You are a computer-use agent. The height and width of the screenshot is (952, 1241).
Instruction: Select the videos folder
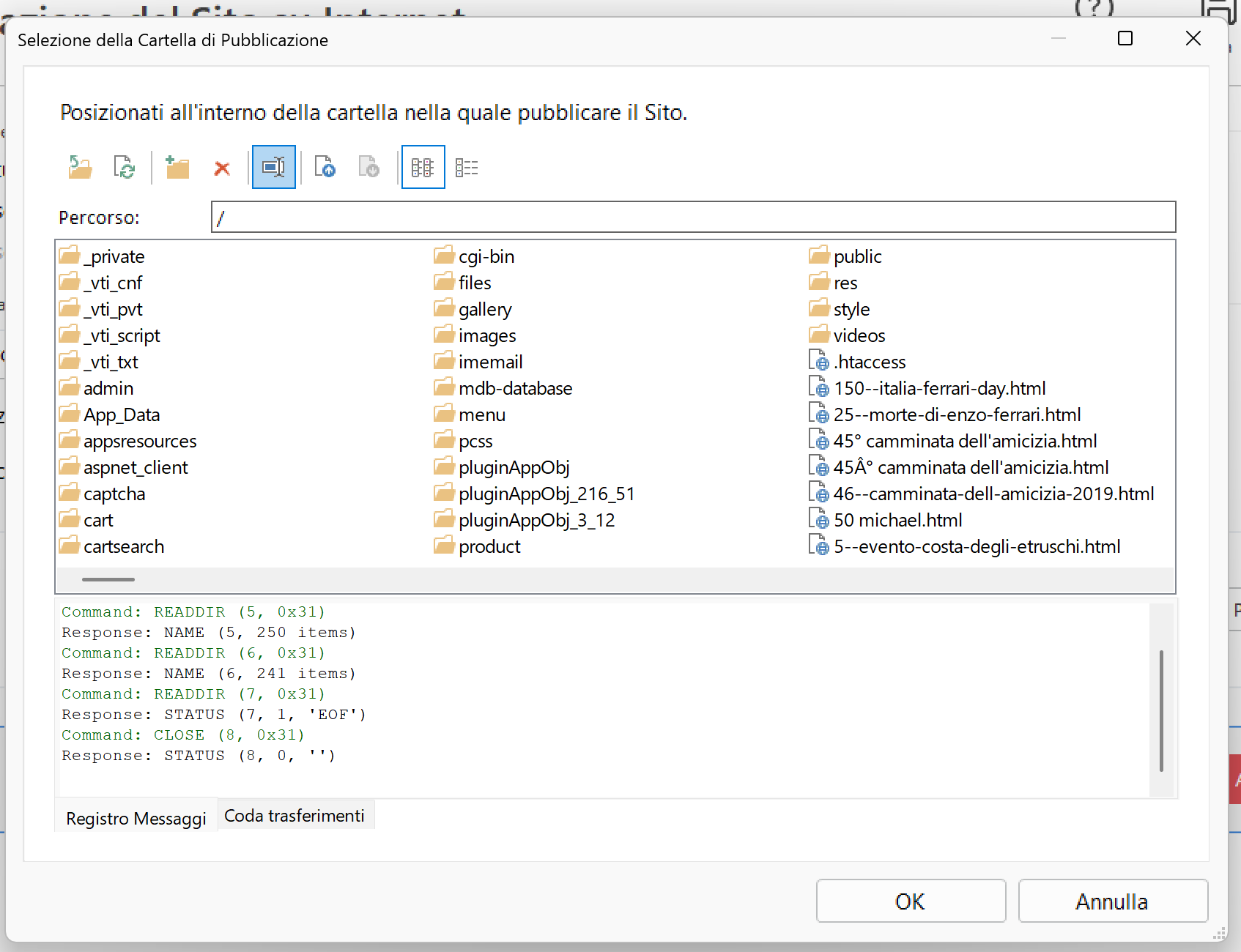(x=847, y=335)
